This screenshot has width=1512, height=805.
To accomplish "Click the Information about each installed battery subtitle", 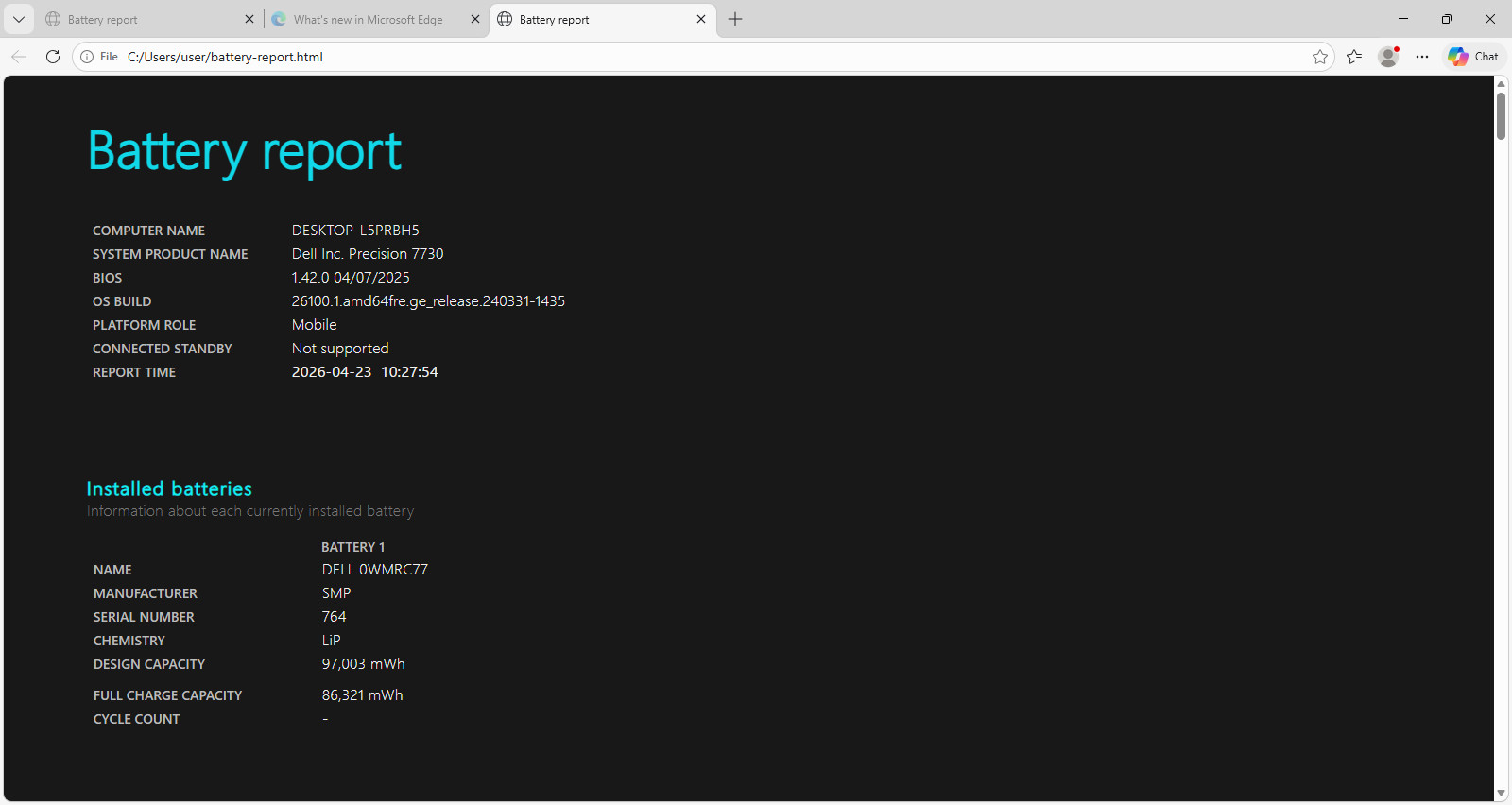I will [x=250, y=511].
